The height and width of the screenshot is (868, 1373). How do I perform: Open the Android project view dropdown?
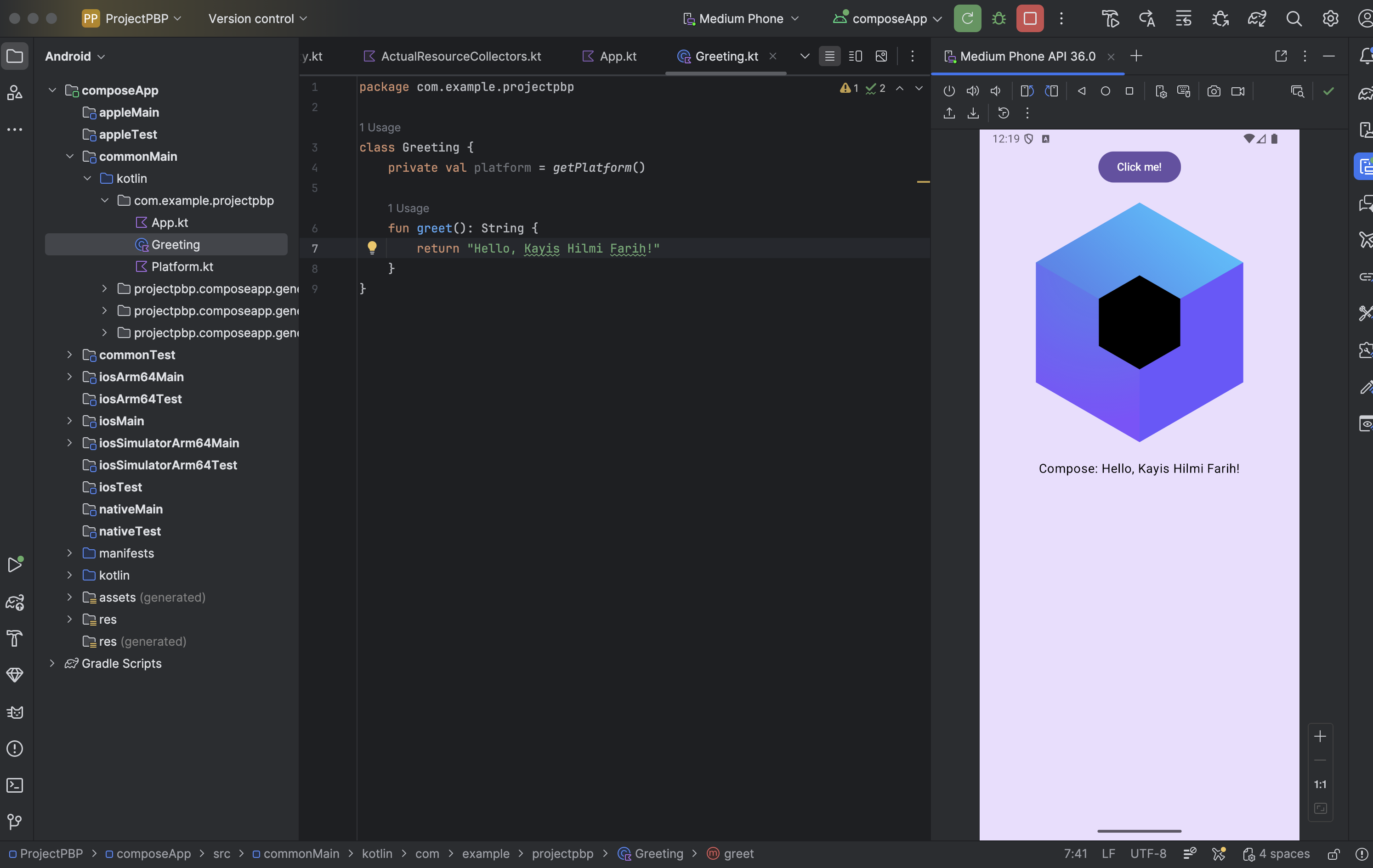pos(75,56)
